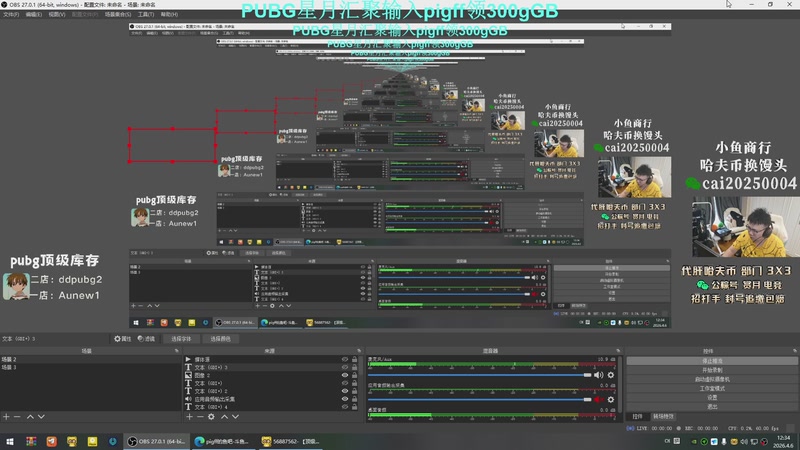Undock the 来源 panel with its float icon

click(359, 351)
